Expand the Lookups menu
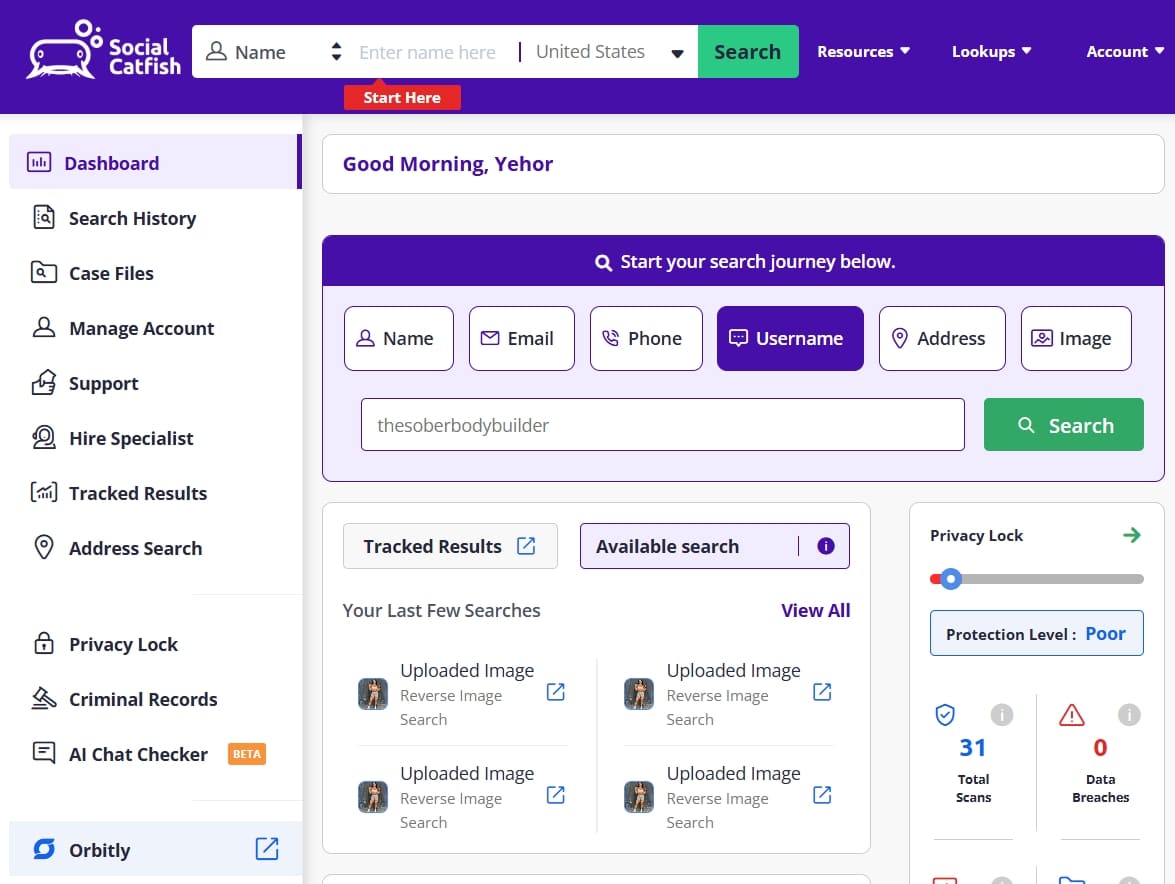Viewport: 1175px width, 884px height. (x=991, y=52)
